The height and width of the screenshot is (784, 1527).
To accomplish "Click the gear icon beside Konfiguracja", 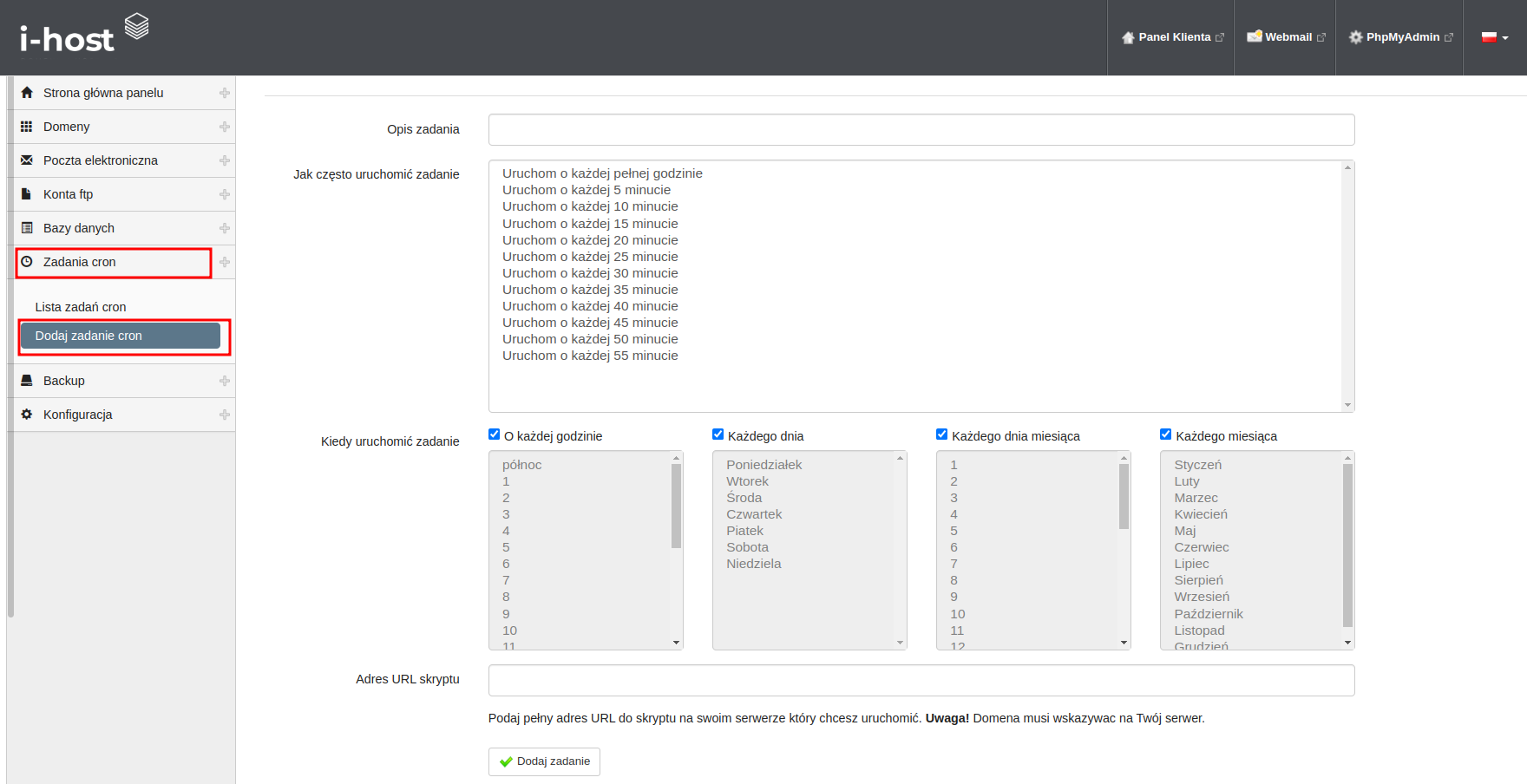I will (27, 415).
